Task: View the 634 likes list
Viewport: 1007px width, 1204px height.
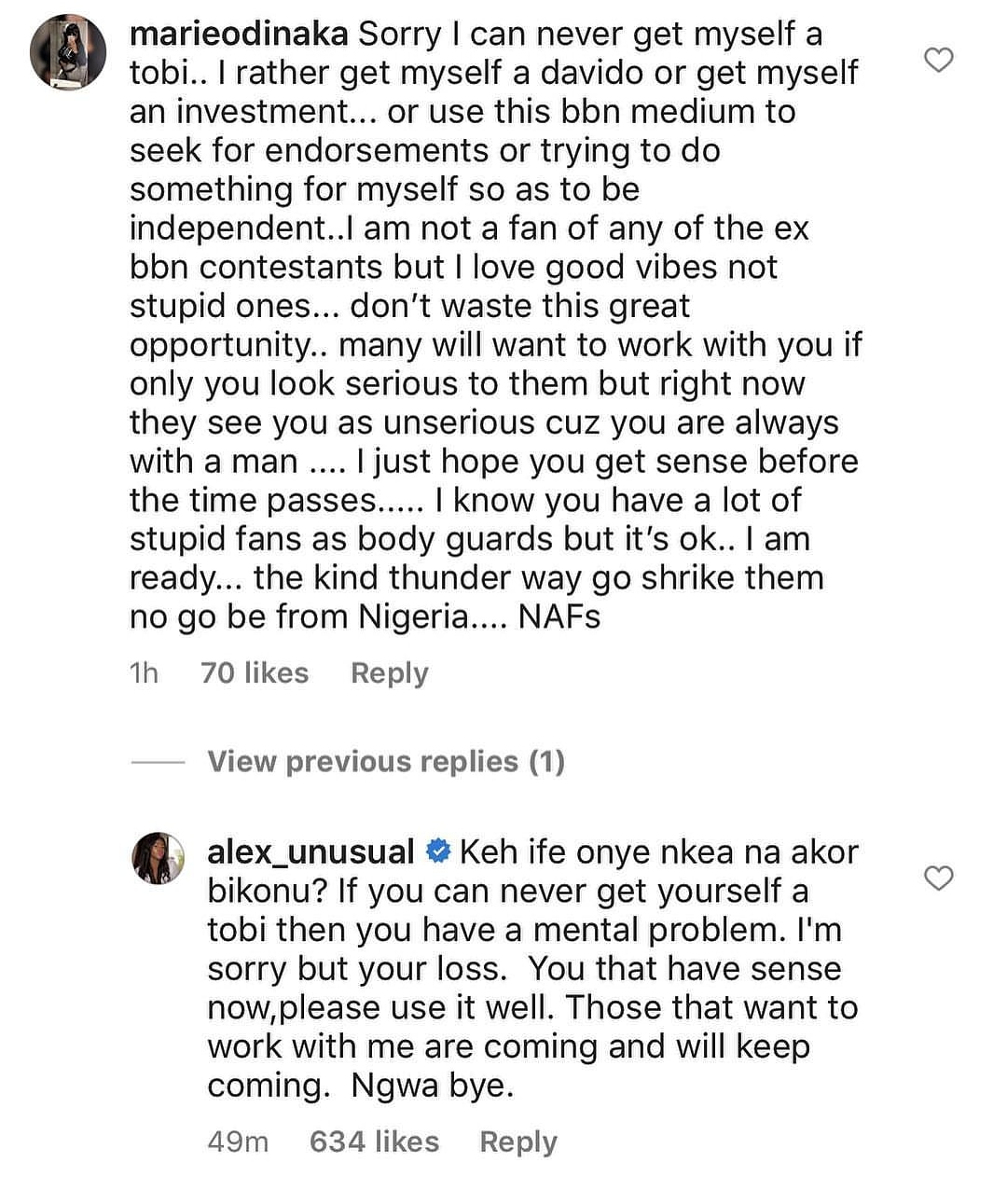Action: pos(374,1142)
